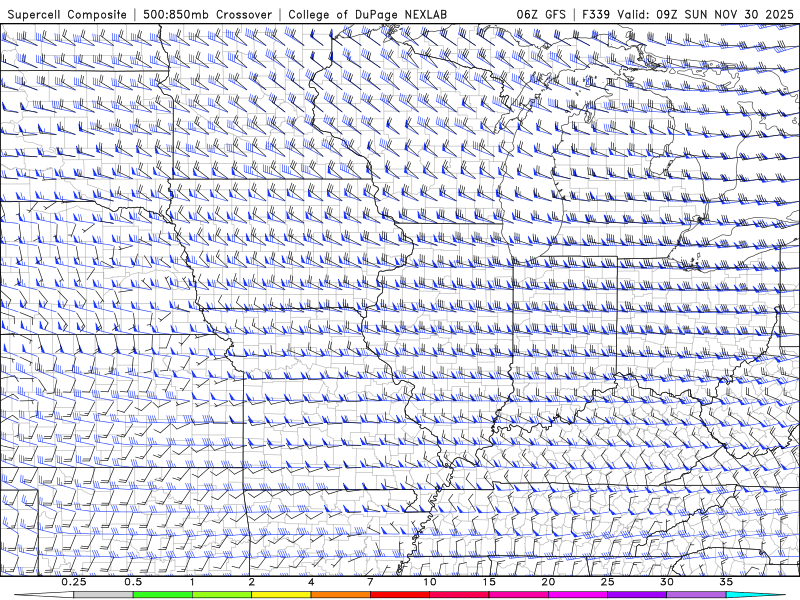Click the "F339" forecast hour label
Screen dimensions: 800x600
[596, 14]
